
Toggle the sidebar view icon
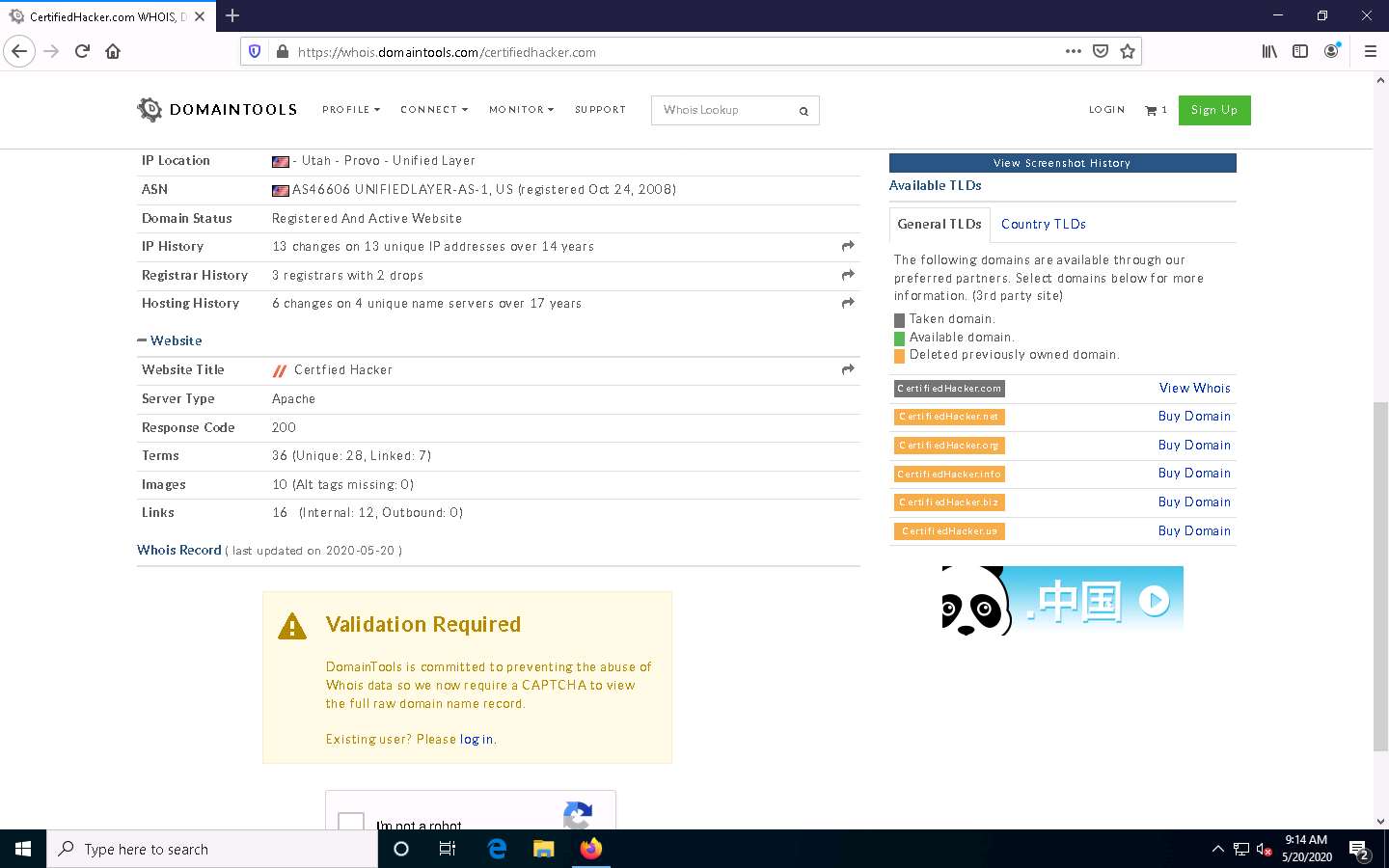[1300, 51]
